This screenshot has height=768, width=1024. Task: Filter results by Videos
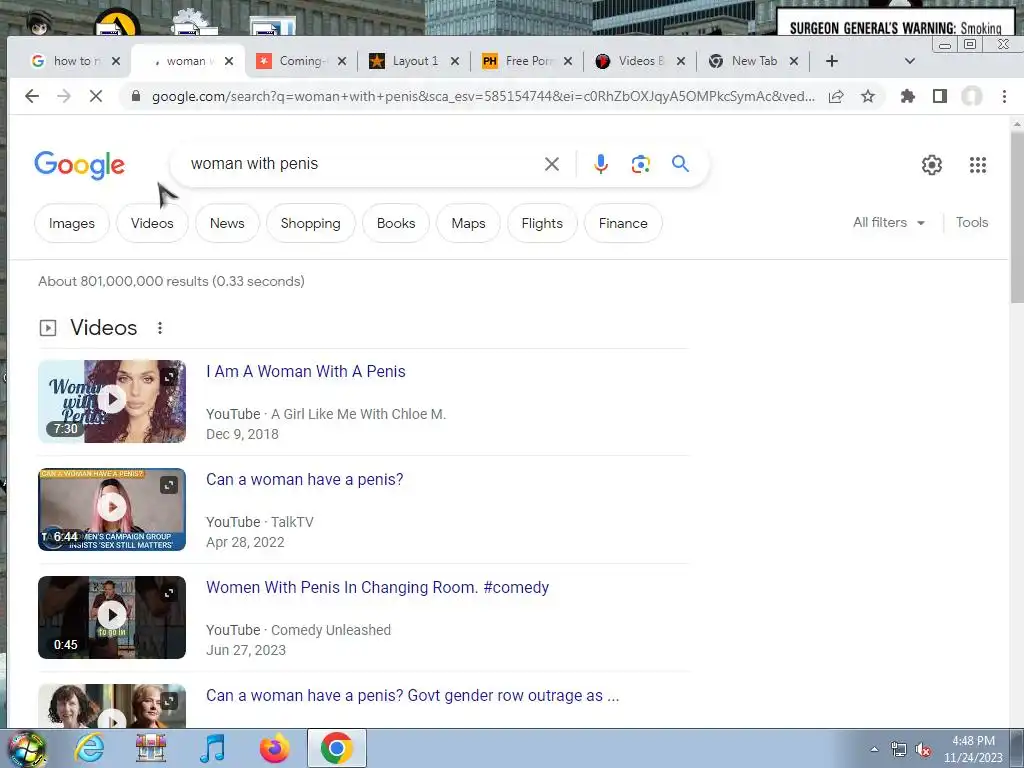point(152,223)
